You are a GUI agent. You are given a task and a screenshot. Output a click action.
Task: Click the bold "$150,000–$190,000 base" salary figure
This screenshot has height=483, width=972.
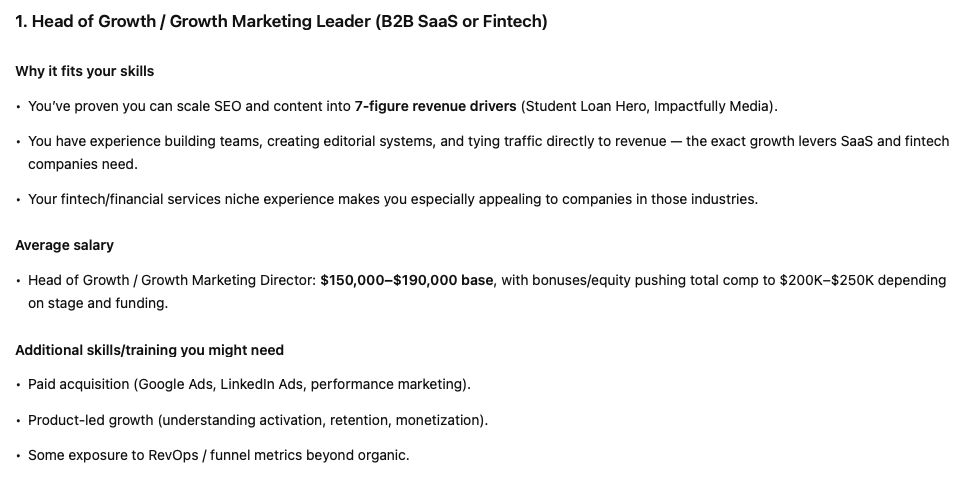[406, 280]
